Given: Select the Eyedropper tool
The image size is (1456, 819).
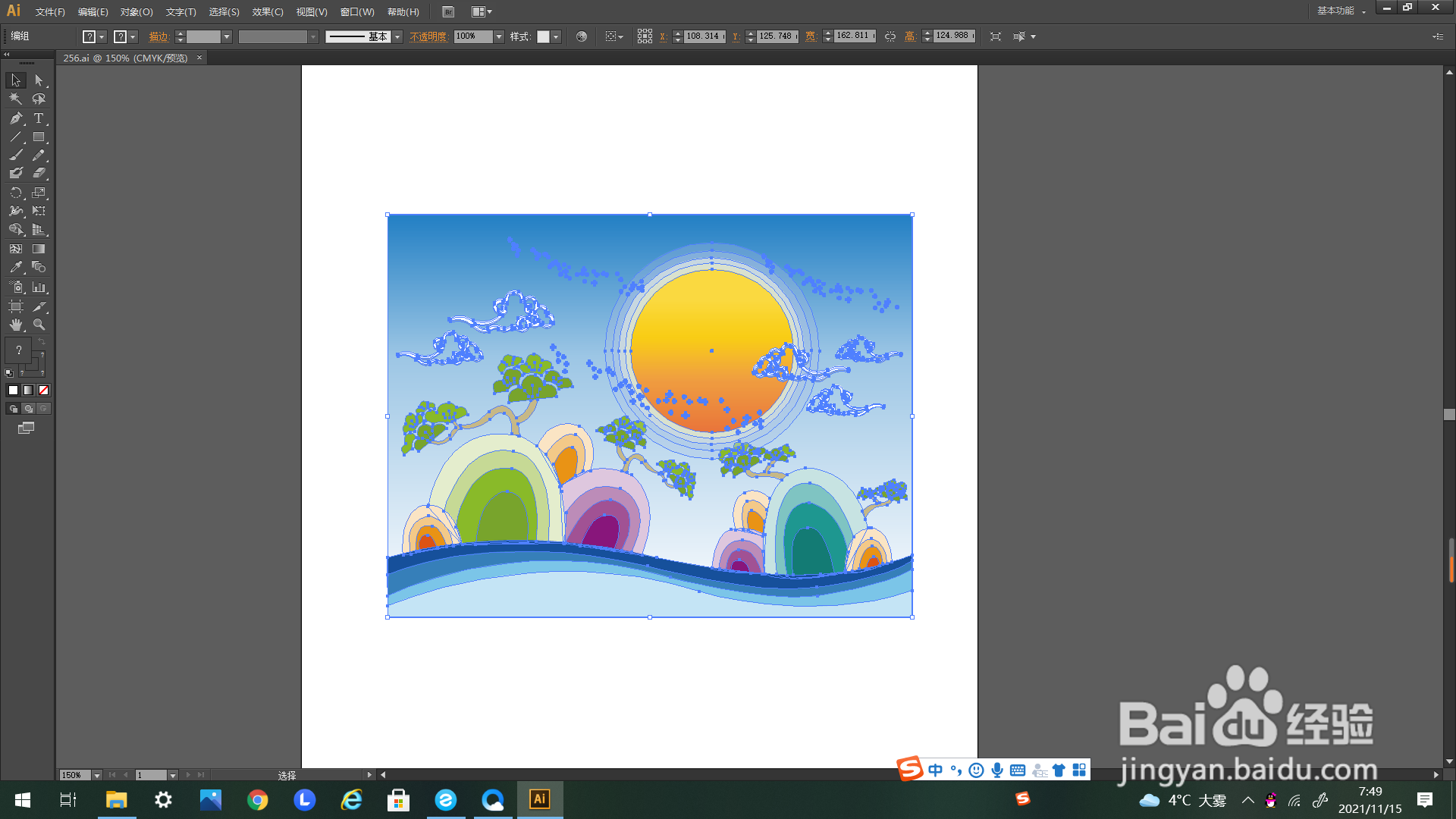Looking at the screenshot, I should point(15,268).
